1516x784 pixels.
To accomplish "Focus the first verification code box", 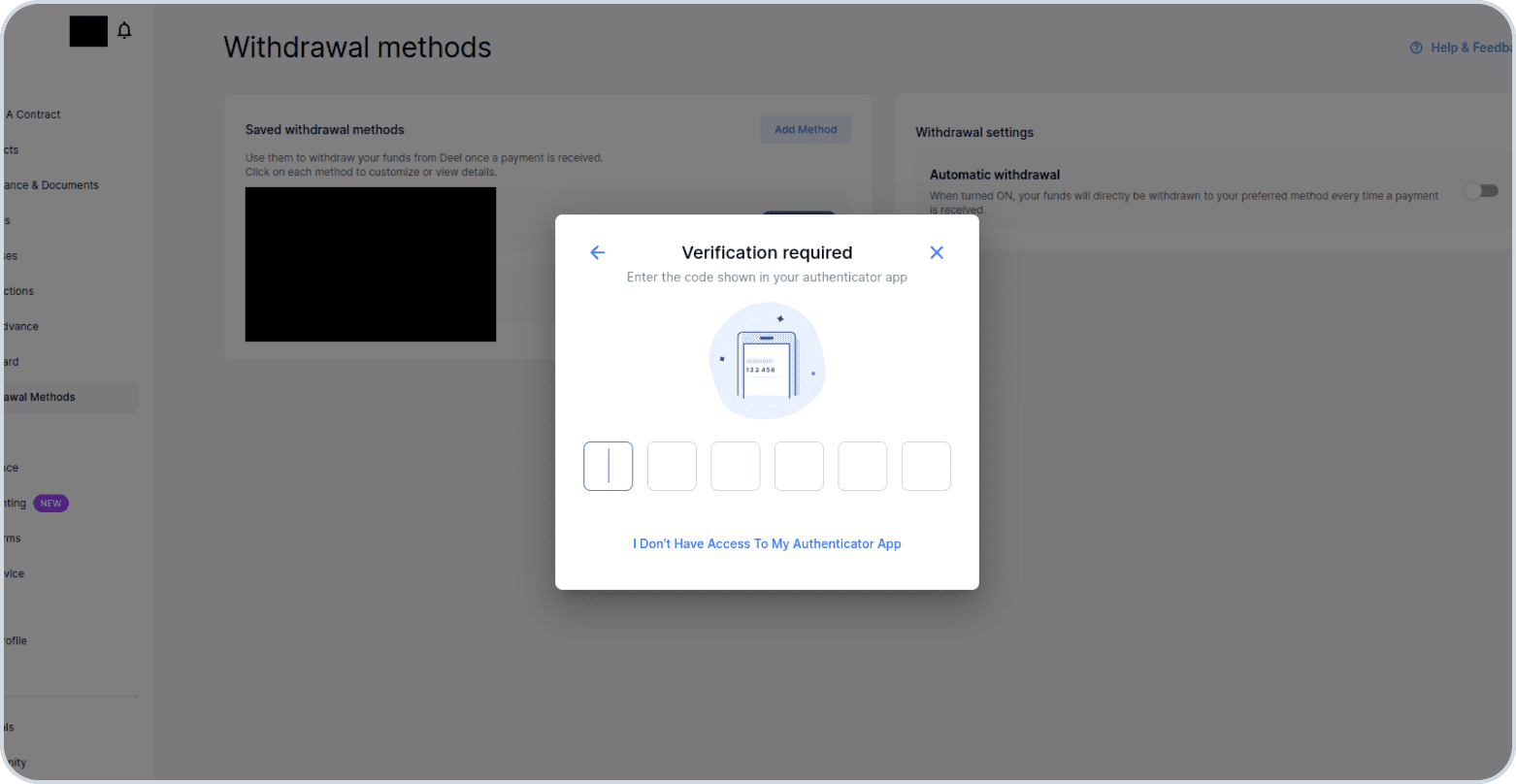I will [609, 466].
